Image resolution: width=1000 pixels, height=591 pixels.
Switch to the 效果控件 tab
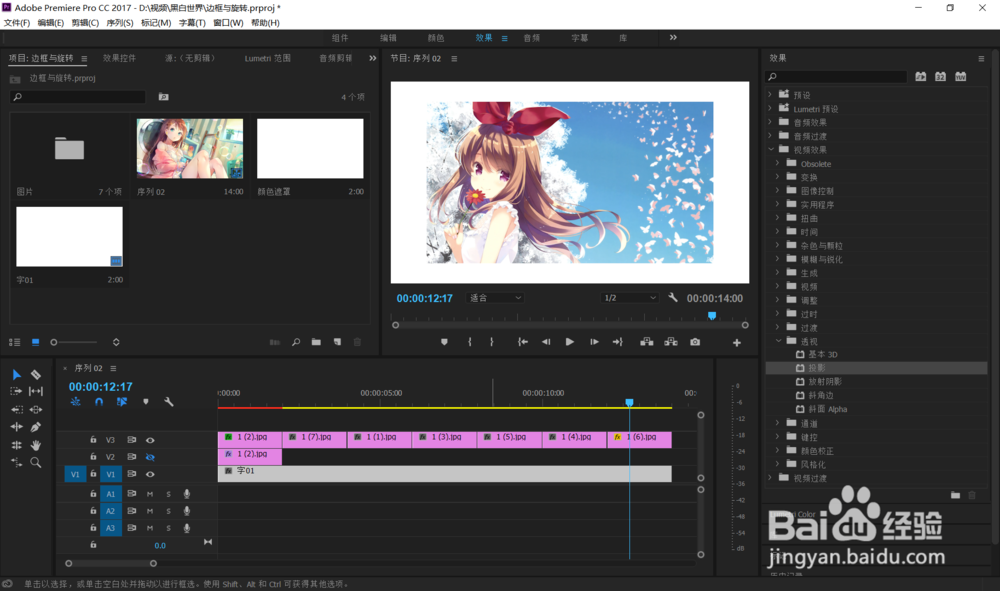[x=119, y=58]
